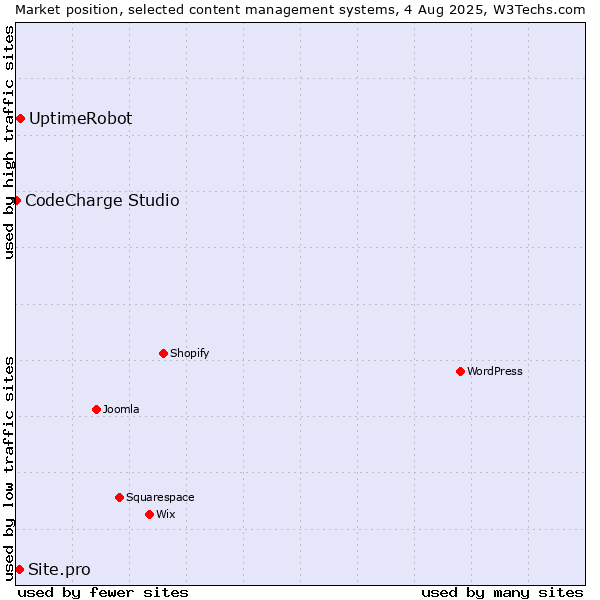The image size is (600, 600).
Task: Click the chart title mentioning W3Techs.com
Action: pos(300,10)
